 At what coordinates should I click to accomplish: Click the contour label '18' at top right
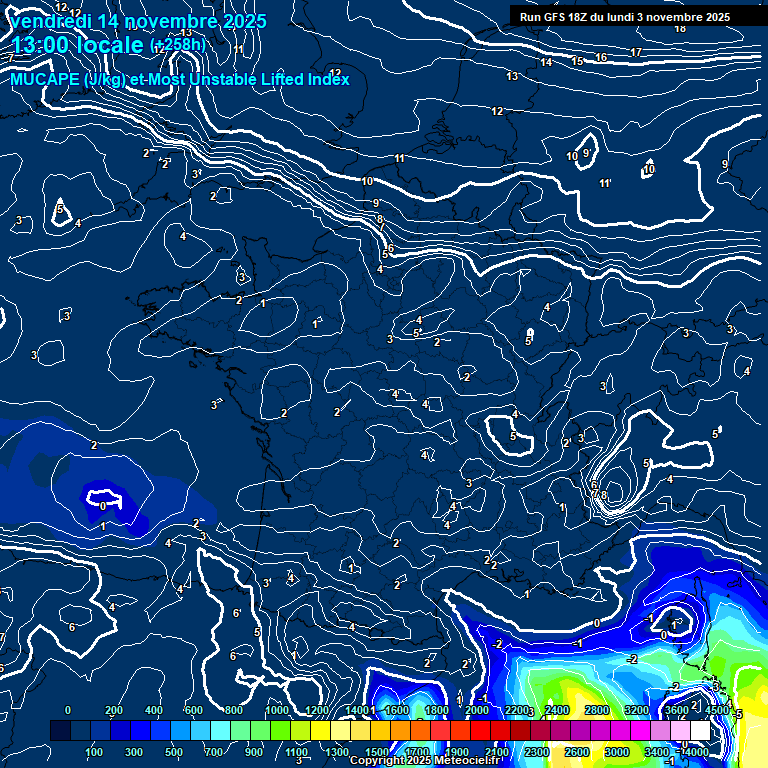pyautogui.click(x=680, y=29)
